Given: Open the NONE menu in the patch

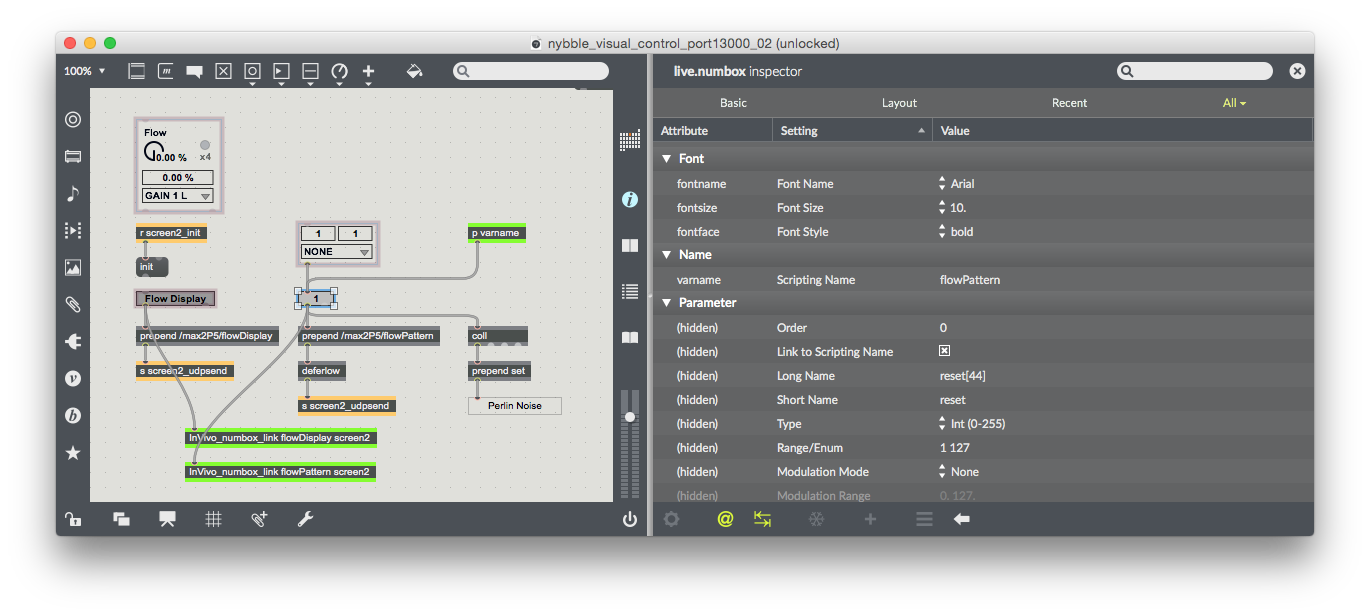Looking at the screenshot, I should [336, 251].
